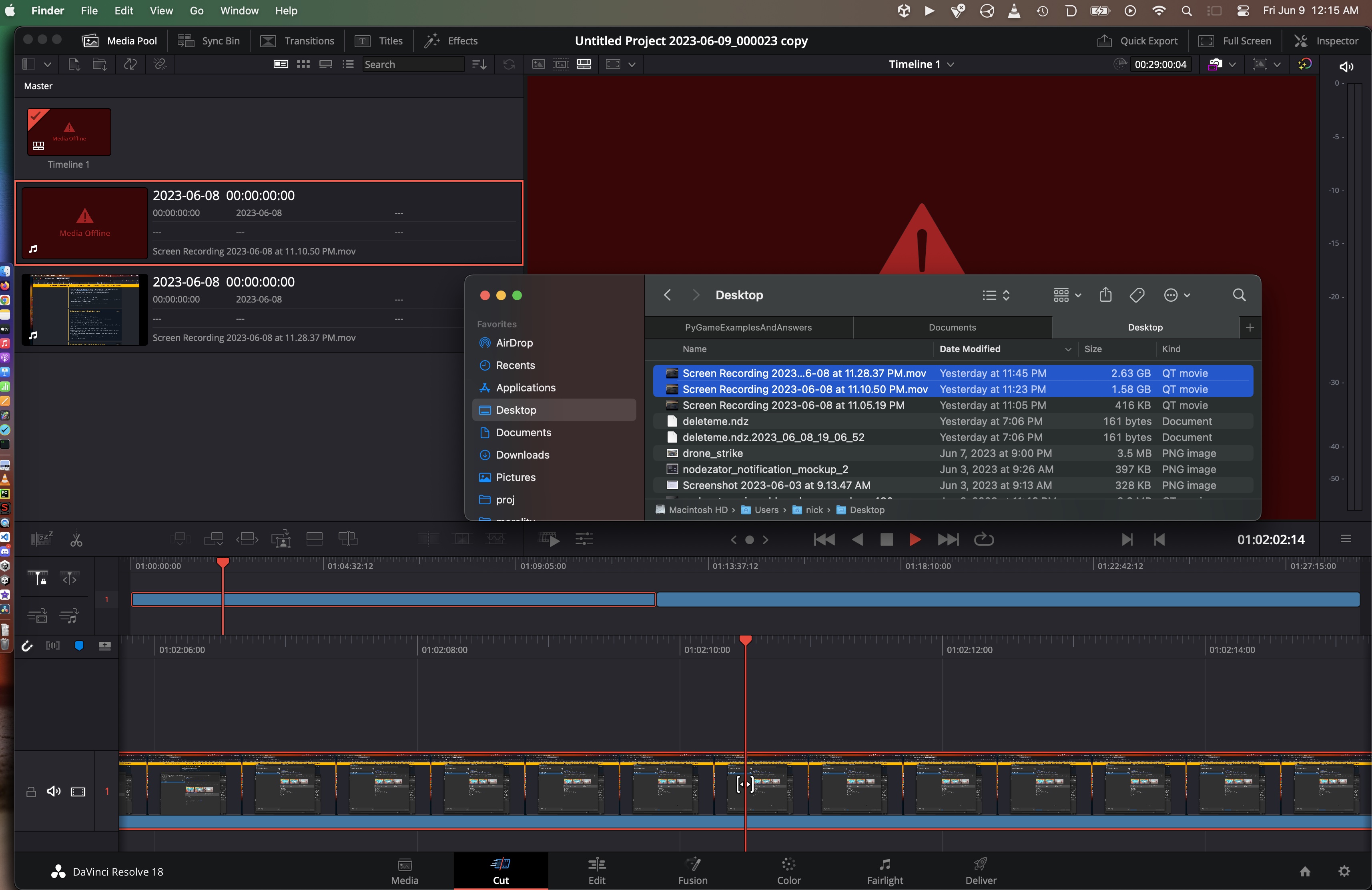Play the timeline in reverse
1372x890 pixels.
(857, 539)
